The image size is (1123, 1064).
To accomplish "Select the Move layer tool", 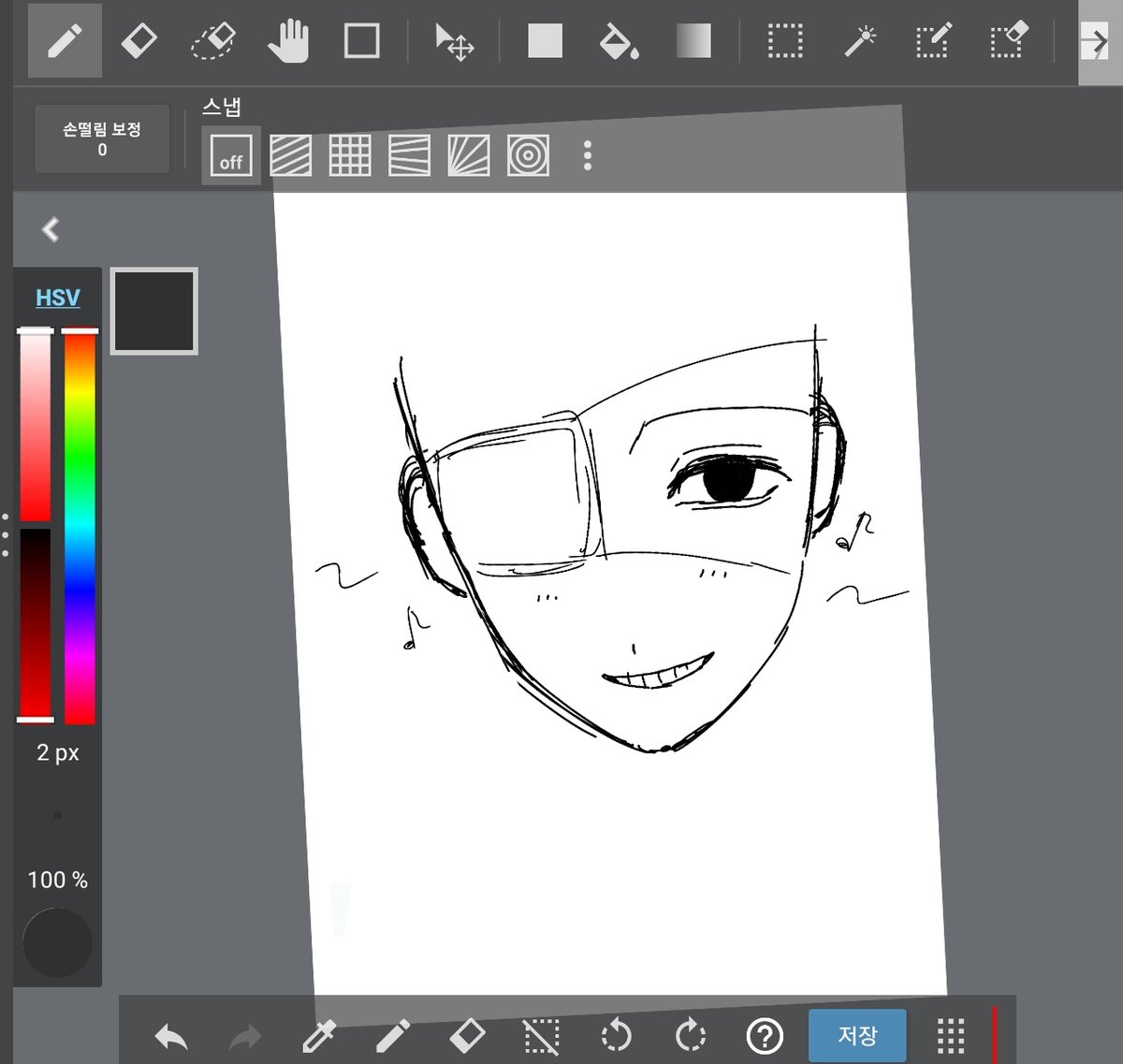I will click(455, 42).
